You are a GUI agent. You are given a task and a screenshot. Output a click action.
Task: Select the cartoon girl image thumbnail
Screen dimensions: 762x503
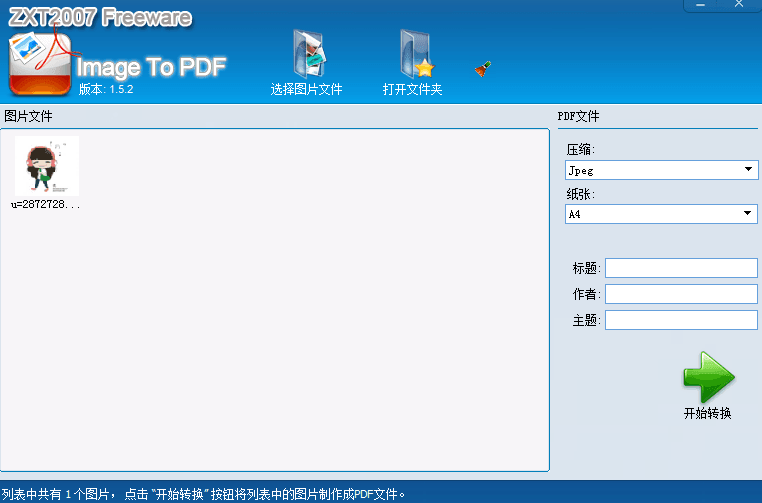point(46,166)
